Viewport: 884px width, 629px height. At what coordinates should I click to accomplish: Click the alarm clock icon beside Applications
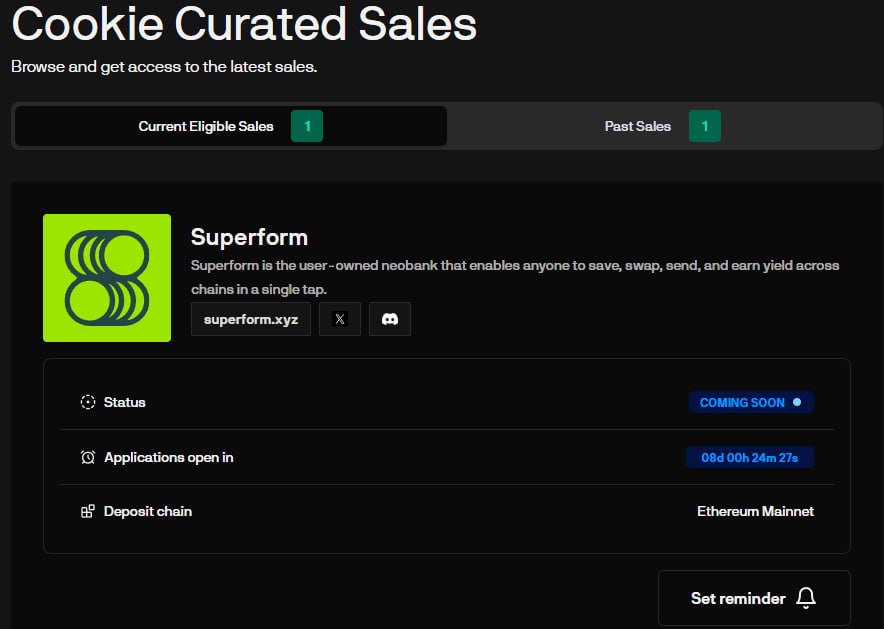[x=88, y=457]
